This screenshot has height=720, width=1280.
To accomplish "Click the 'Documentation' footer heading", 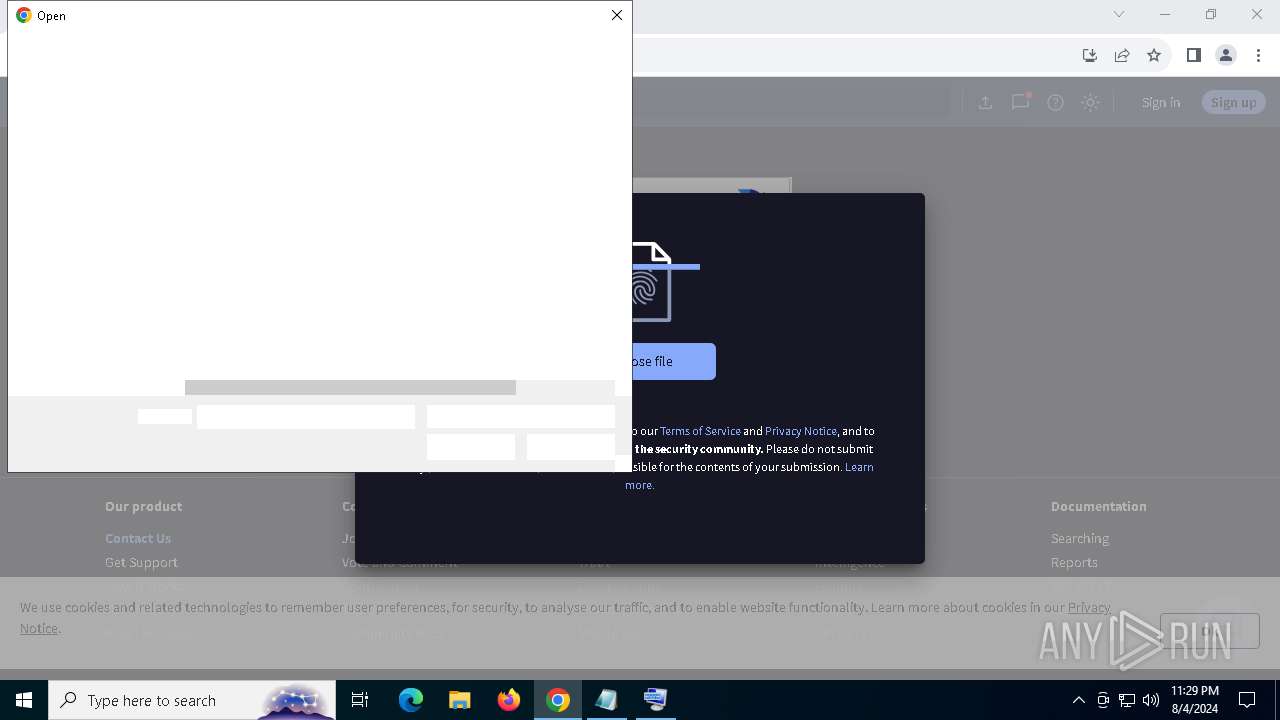I will point(1098,506).
